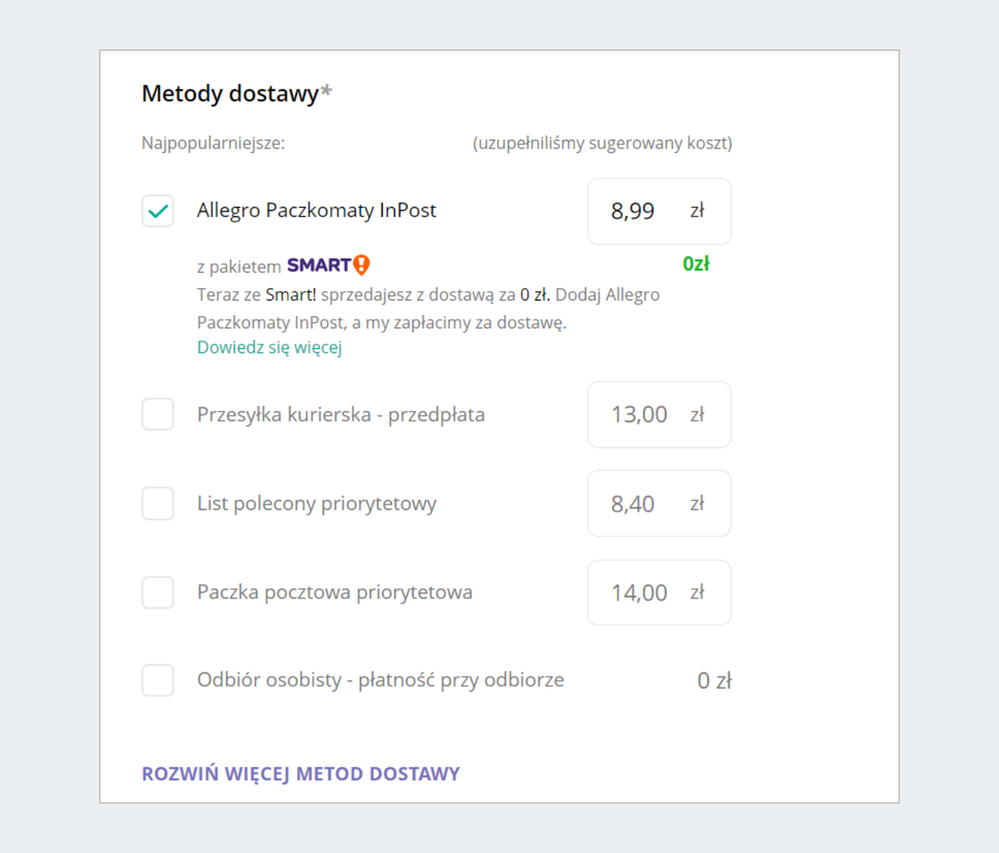Click the Allegro Paczkomaty InPost label

pyautogui.click(x=316, y=211)
